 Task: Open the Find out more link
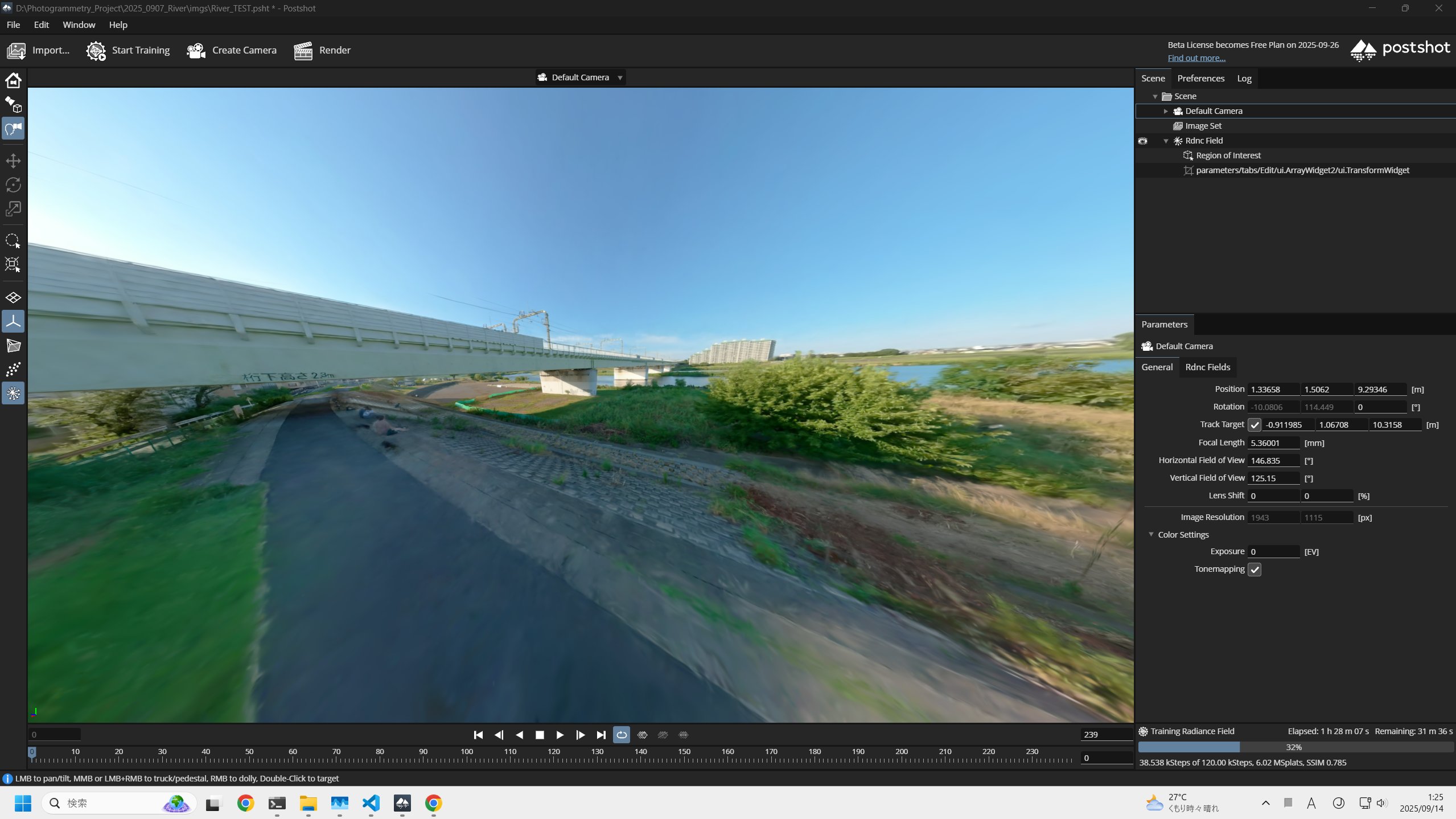1196,58
